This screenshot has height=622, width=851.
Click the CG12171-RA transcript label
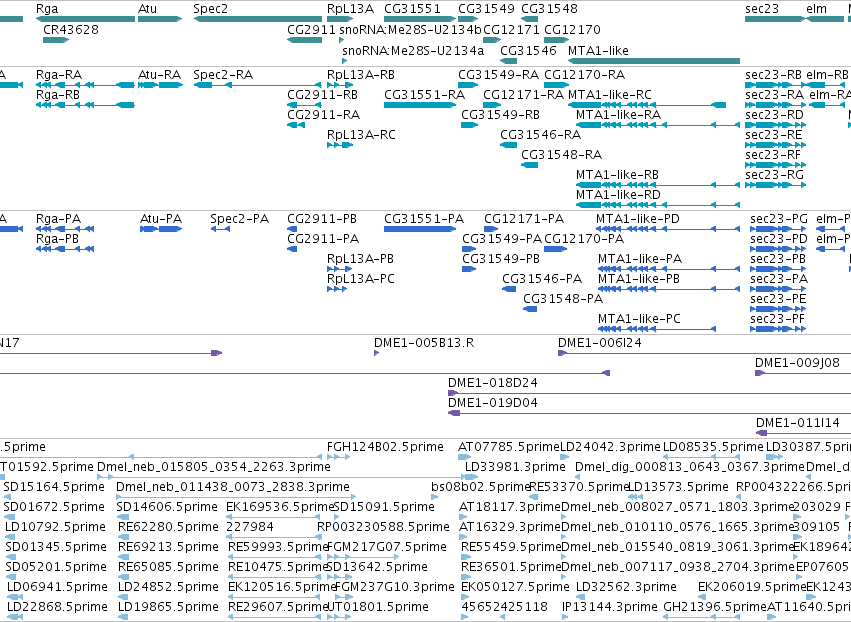coord(524,94)
